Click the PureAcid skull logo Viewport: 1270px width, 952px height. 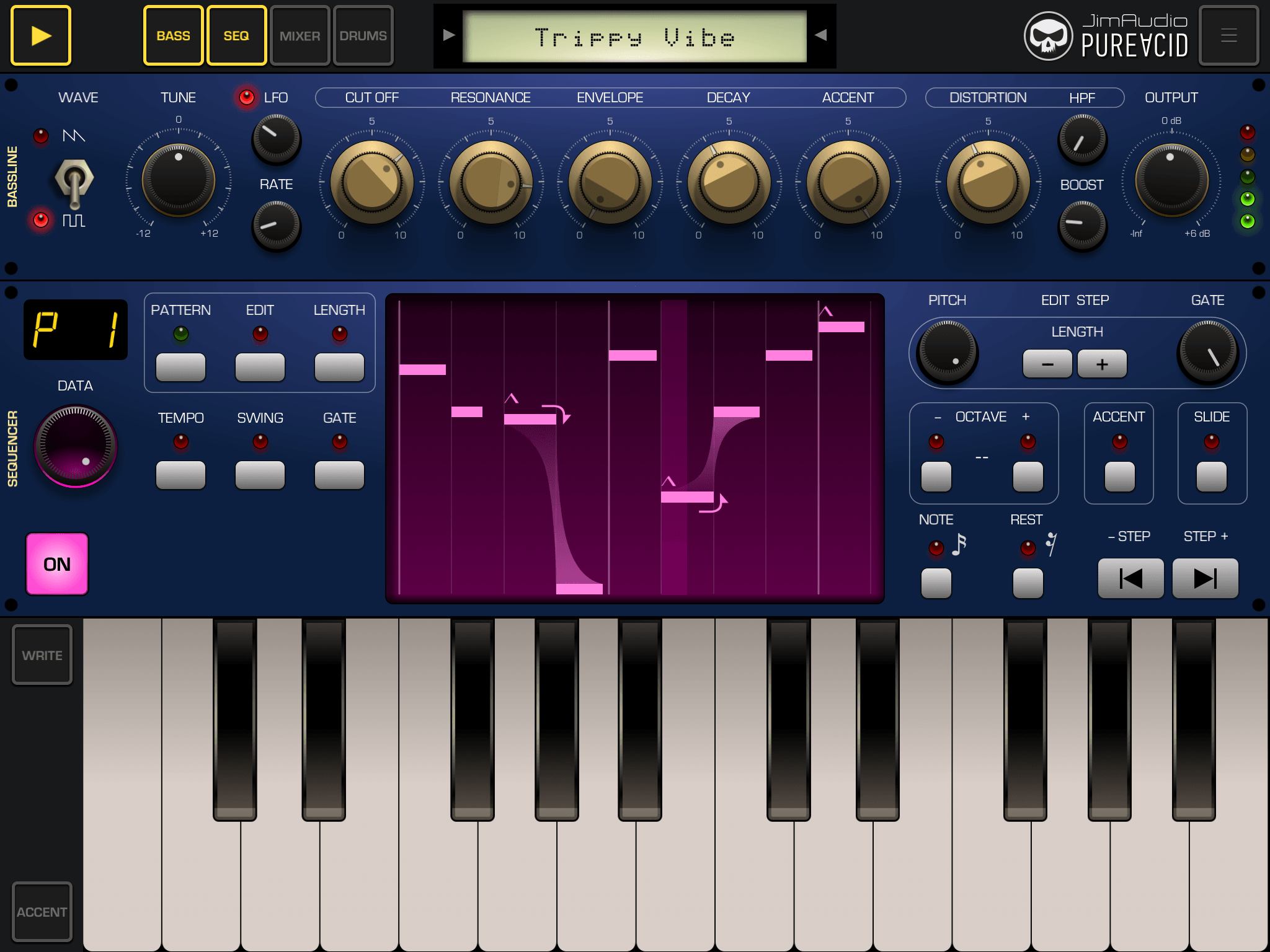pos(1048,36)
